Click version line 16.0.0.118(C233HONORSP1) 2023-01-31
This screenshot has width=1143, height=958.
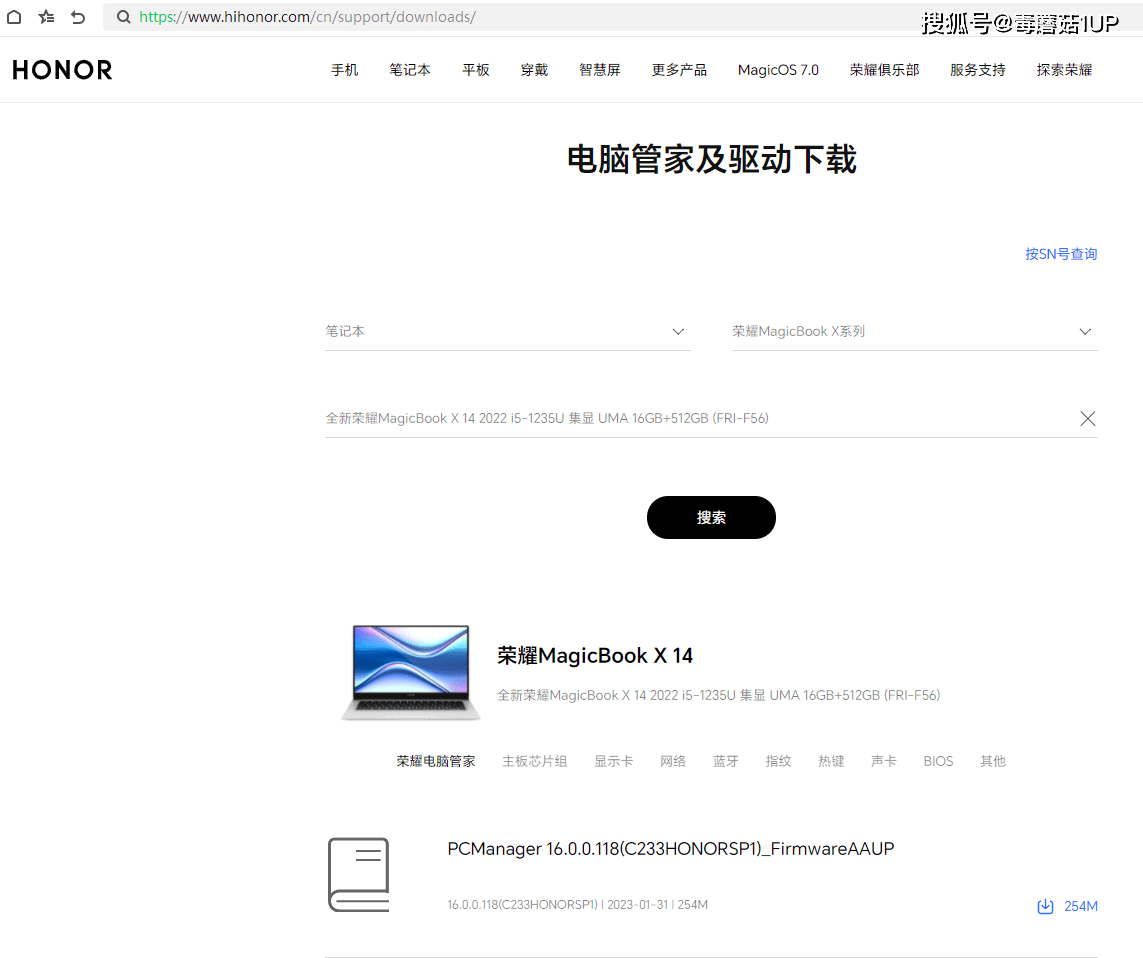click(577, 905)
